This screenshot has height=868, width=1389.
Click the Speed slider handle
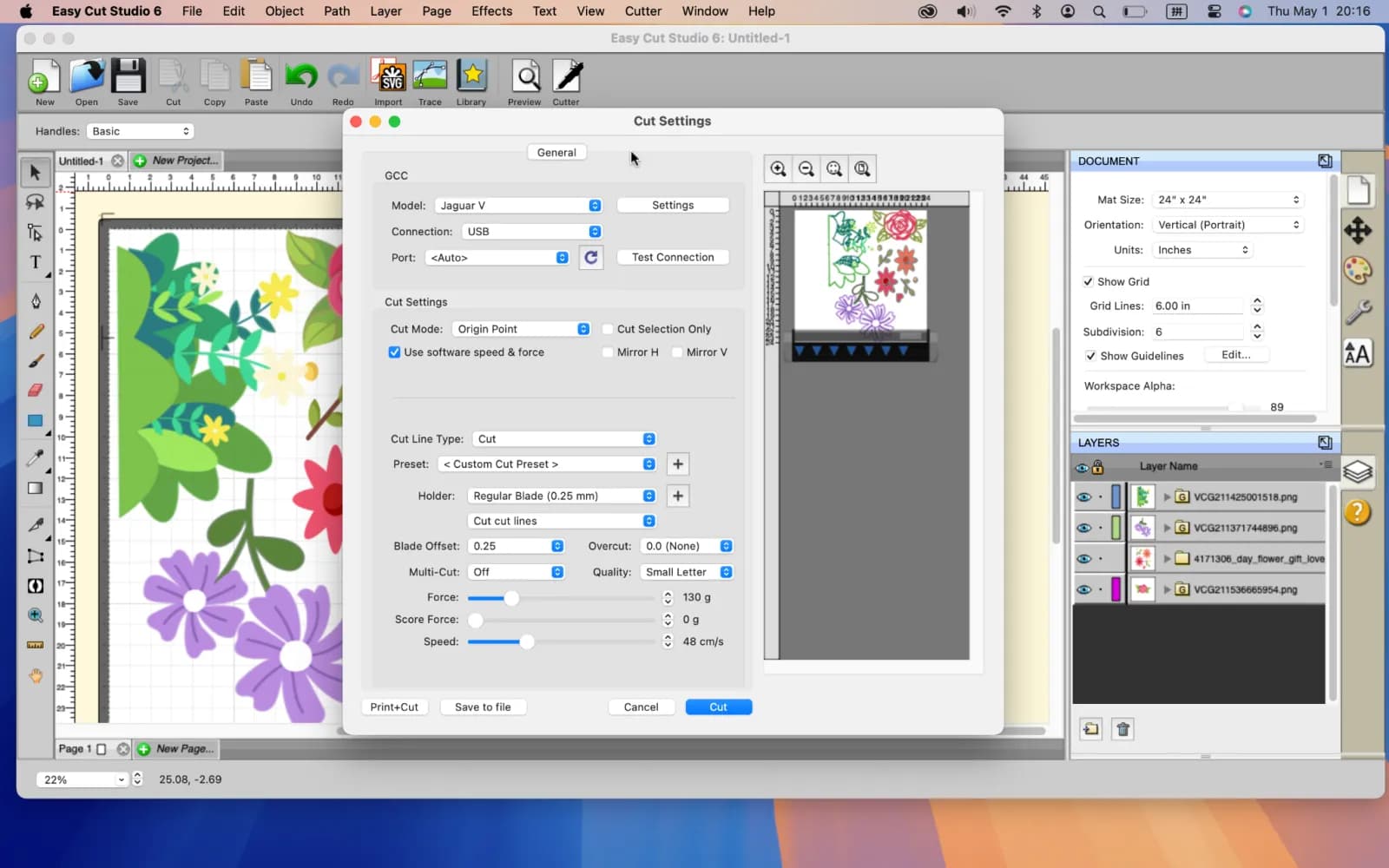pos(527,641)
